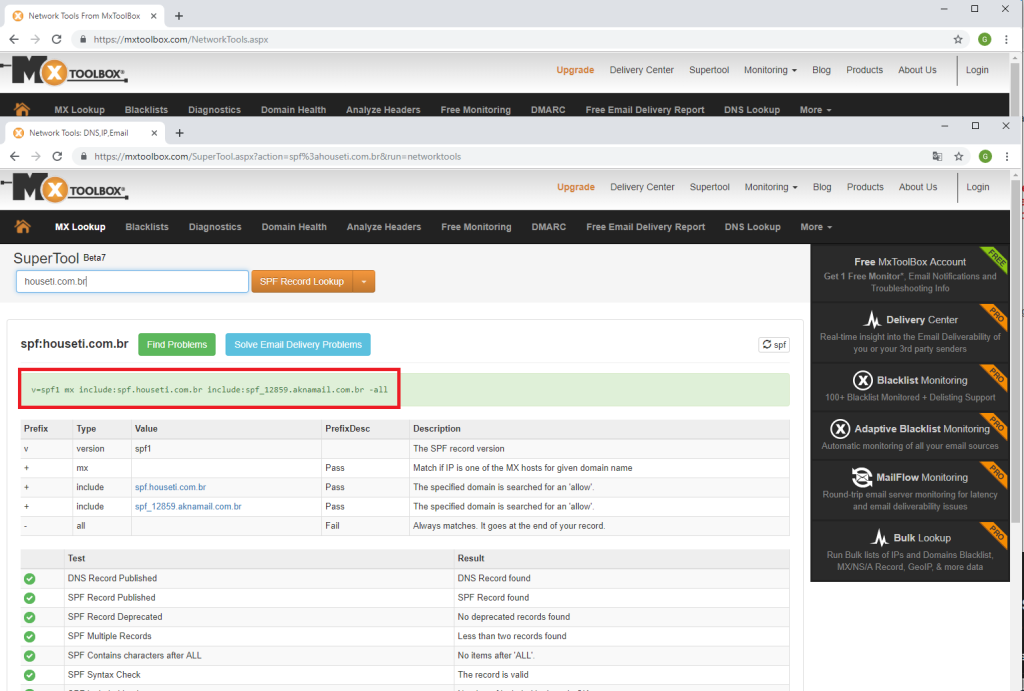This screenshot has width=1024, height=691.
Task: Click the MailFlow Monitoring icon
Action: (861, 477)
